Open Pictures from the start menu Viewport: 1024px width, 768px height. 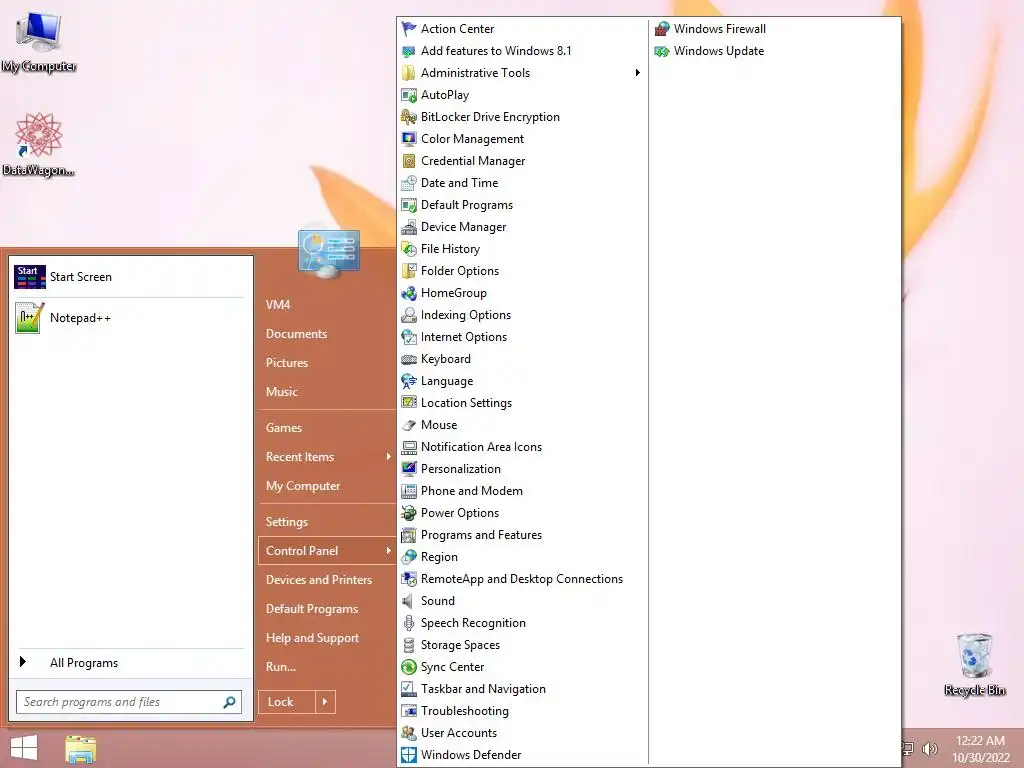coord(287,362)
